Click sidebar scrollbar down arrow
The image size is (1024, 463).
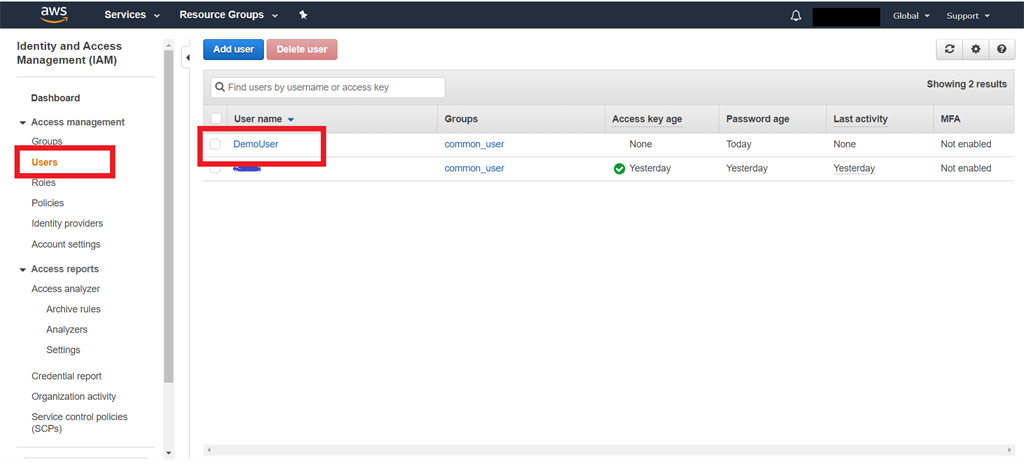(169, 453)
